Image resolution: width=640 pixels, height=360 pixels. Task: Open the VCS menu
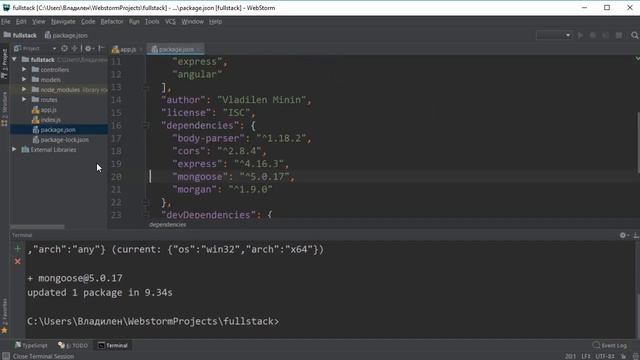tap(170, 22)
